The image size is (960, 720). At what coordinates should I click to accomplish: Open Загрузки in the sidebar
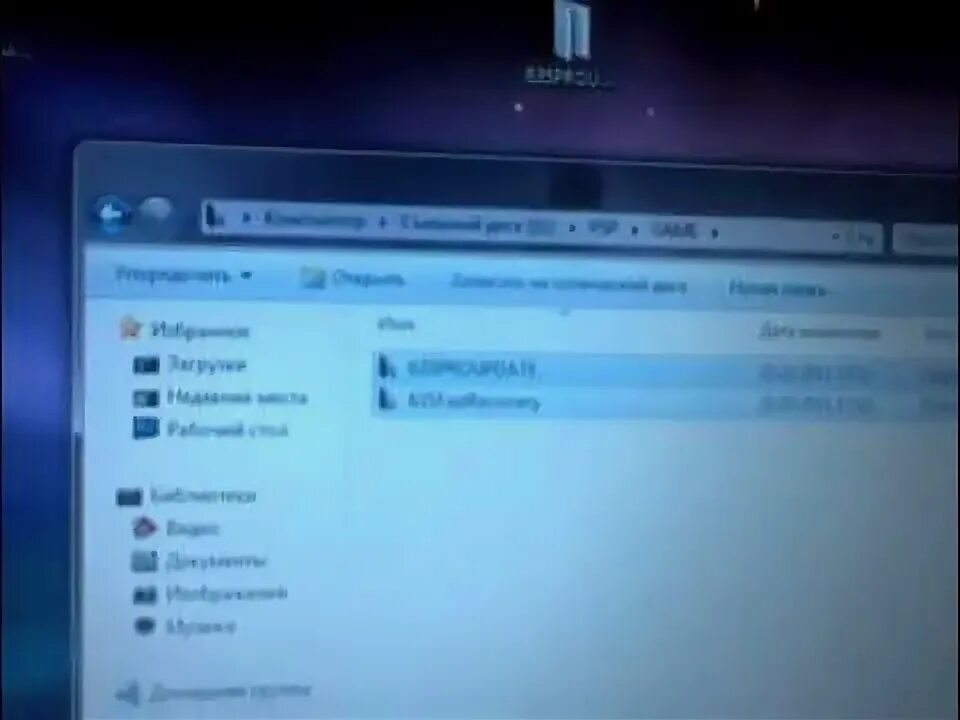tap(206, 365)
